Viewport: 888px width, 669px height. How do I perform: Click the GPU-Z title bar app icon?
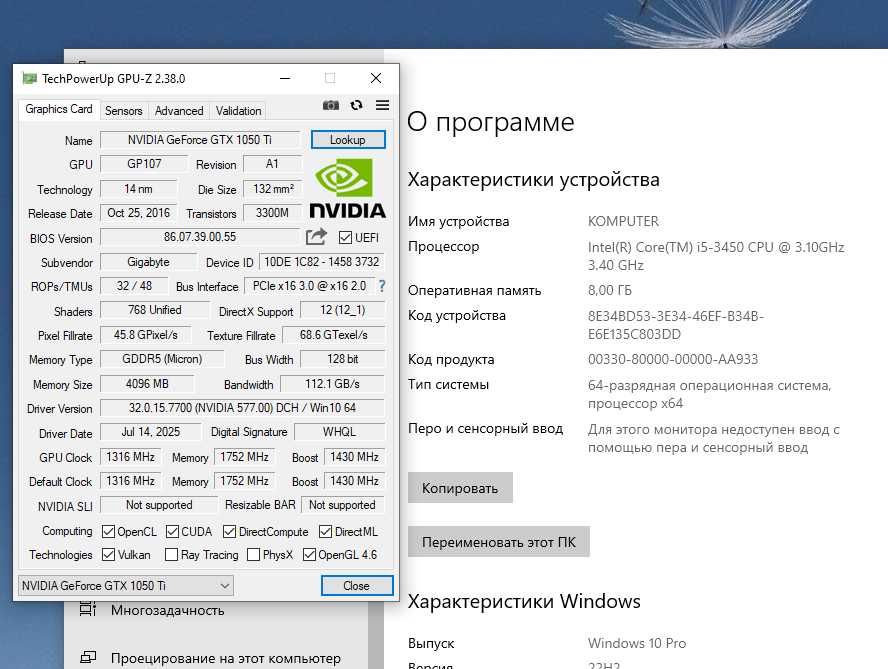29,78
